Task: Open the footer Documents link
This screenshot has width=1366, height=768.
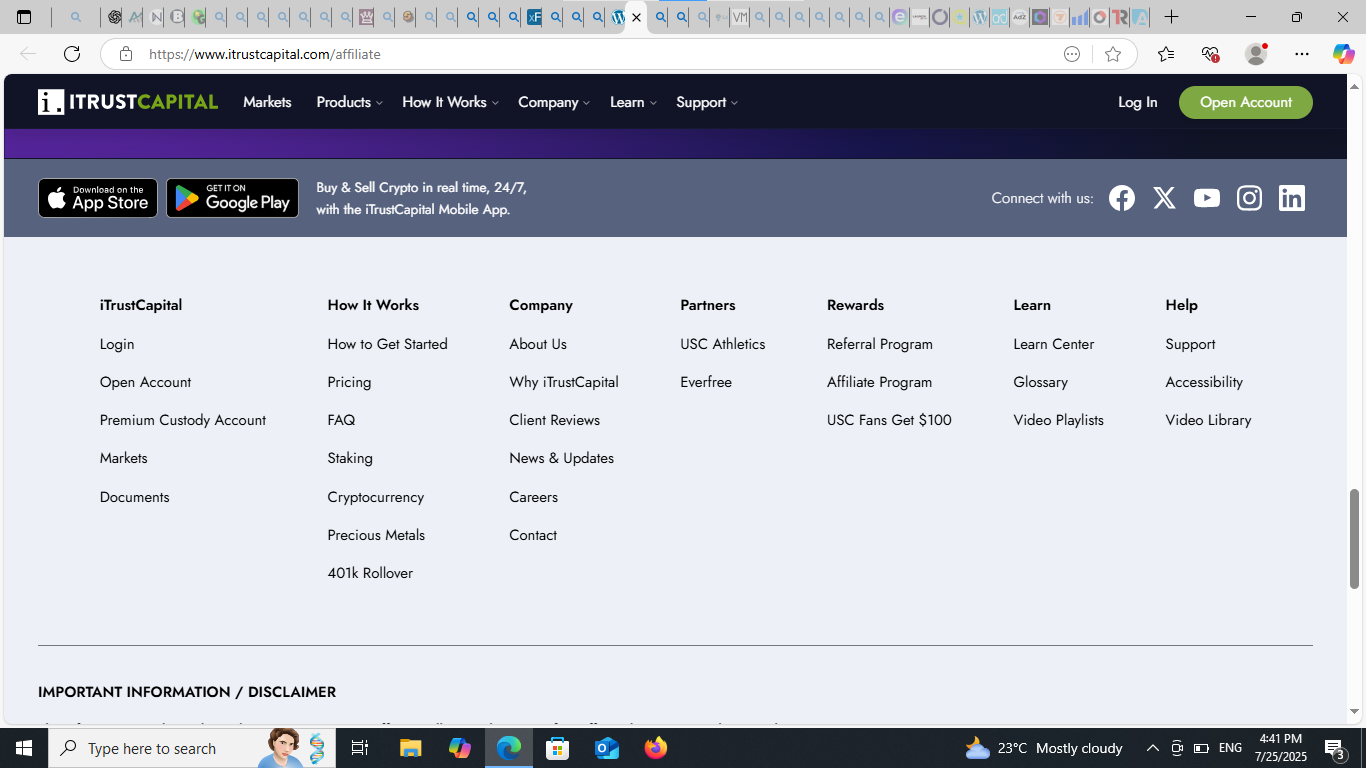Action: (135, 497)
